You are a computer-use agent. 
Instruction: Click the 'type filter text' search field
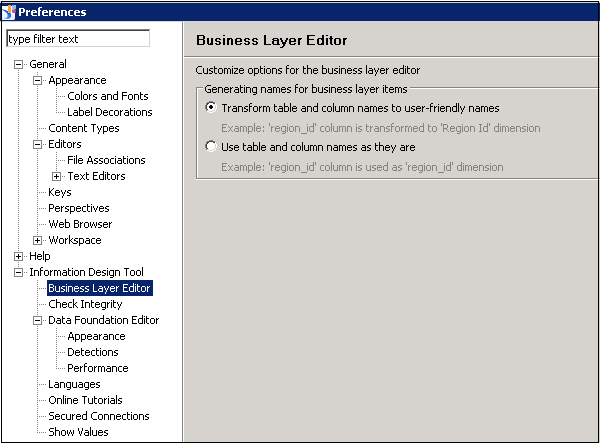coord(77,39)
